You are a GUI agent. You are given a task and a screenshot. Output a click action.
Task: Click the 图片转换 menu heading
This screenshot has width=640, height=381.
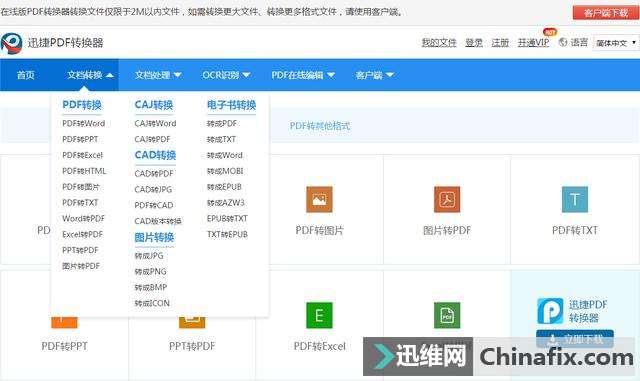(x=154, y=237)
